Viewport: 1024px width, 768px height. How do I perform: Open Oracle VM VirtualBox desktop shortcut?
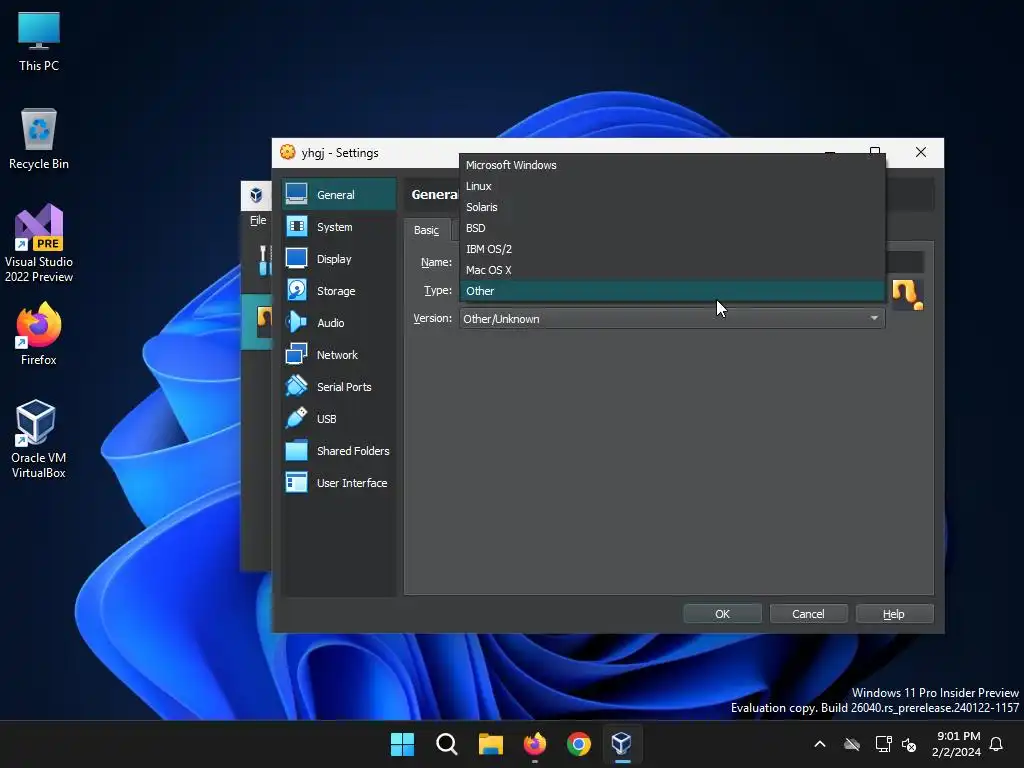tap(39, 439)
